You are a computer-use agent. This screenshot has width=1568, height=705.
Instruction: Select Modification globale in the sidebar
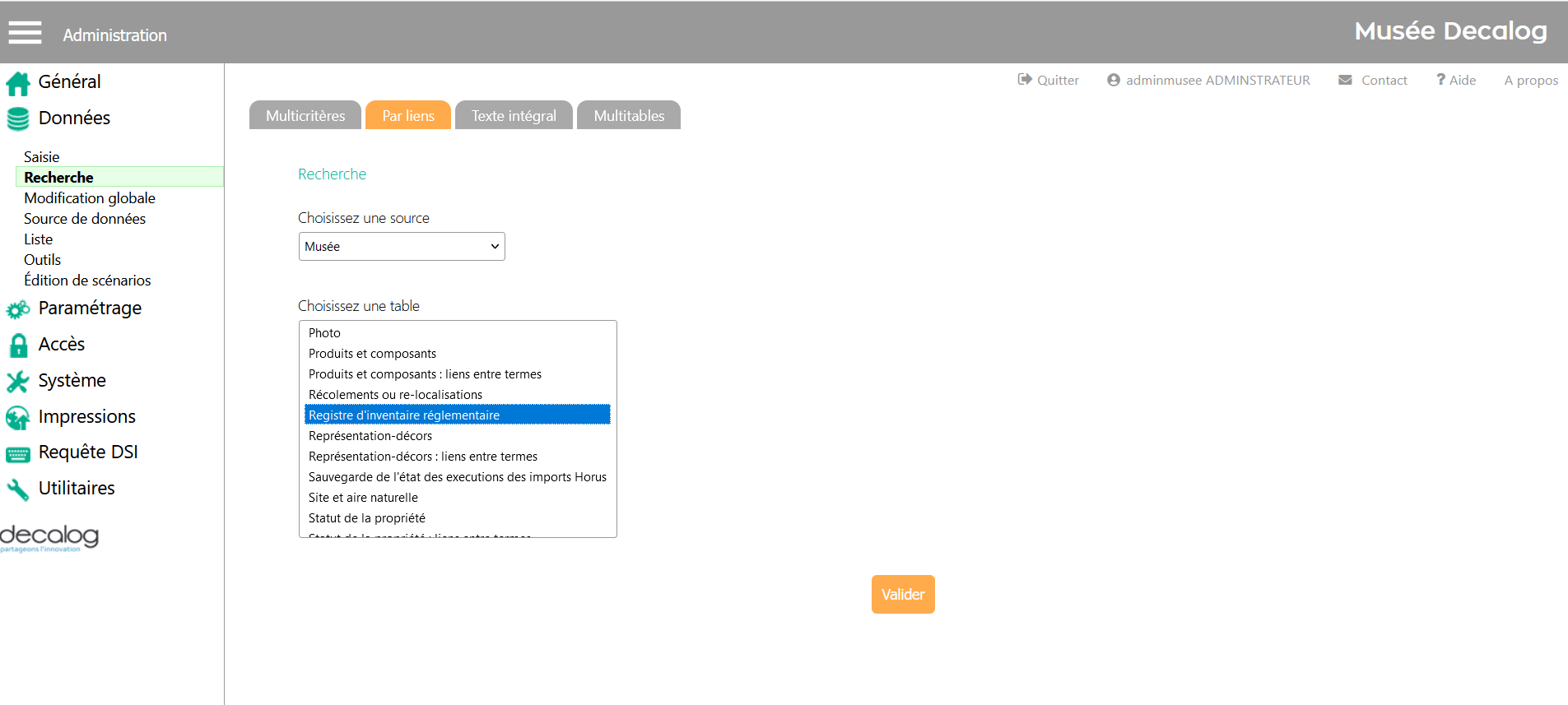click(x=90, y=198)
